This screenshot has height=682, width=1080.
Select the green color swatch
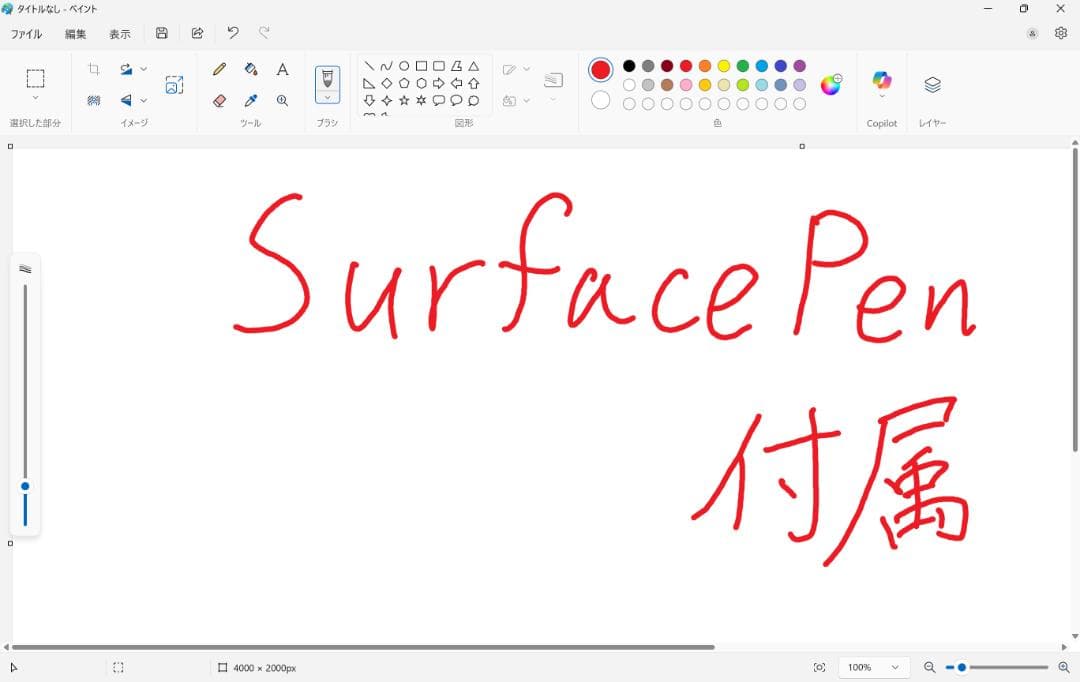click(744, 66)
